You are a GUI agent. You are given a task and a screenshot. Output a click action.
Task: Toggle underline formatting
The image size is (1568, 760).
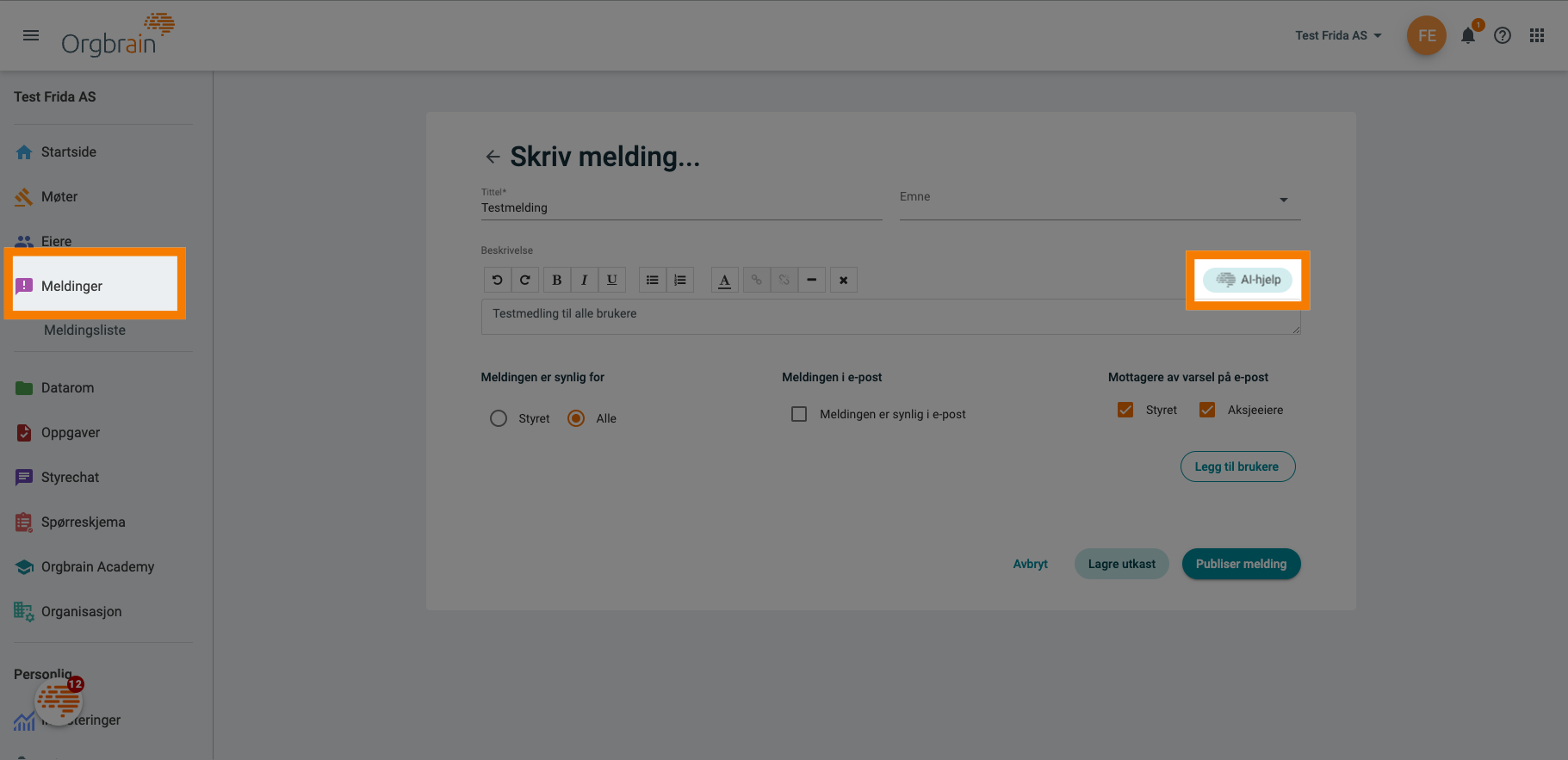[x=611, y=280]
